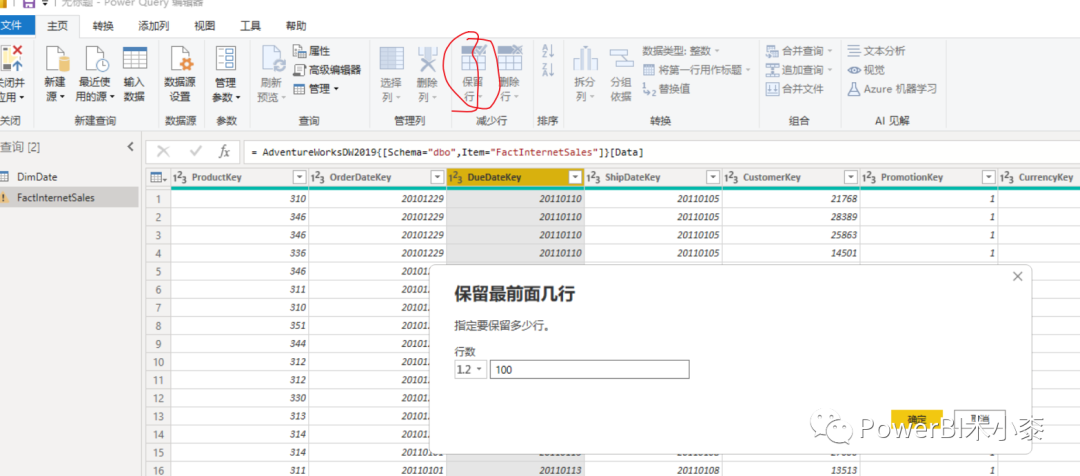Click the Remove Rows (删除行) icon
1080x476 pixels.
click(x=510, y=58)
